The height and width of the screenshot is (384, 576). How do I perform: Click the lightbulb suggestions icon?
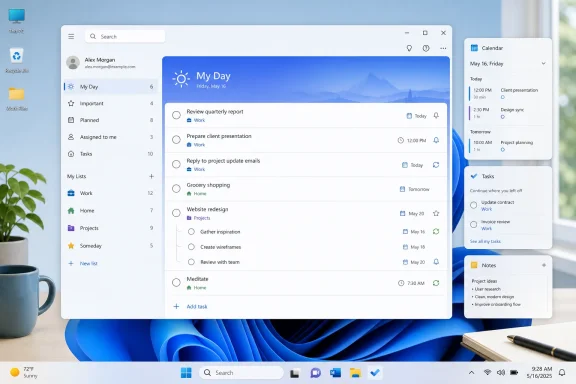click(409, 48)
